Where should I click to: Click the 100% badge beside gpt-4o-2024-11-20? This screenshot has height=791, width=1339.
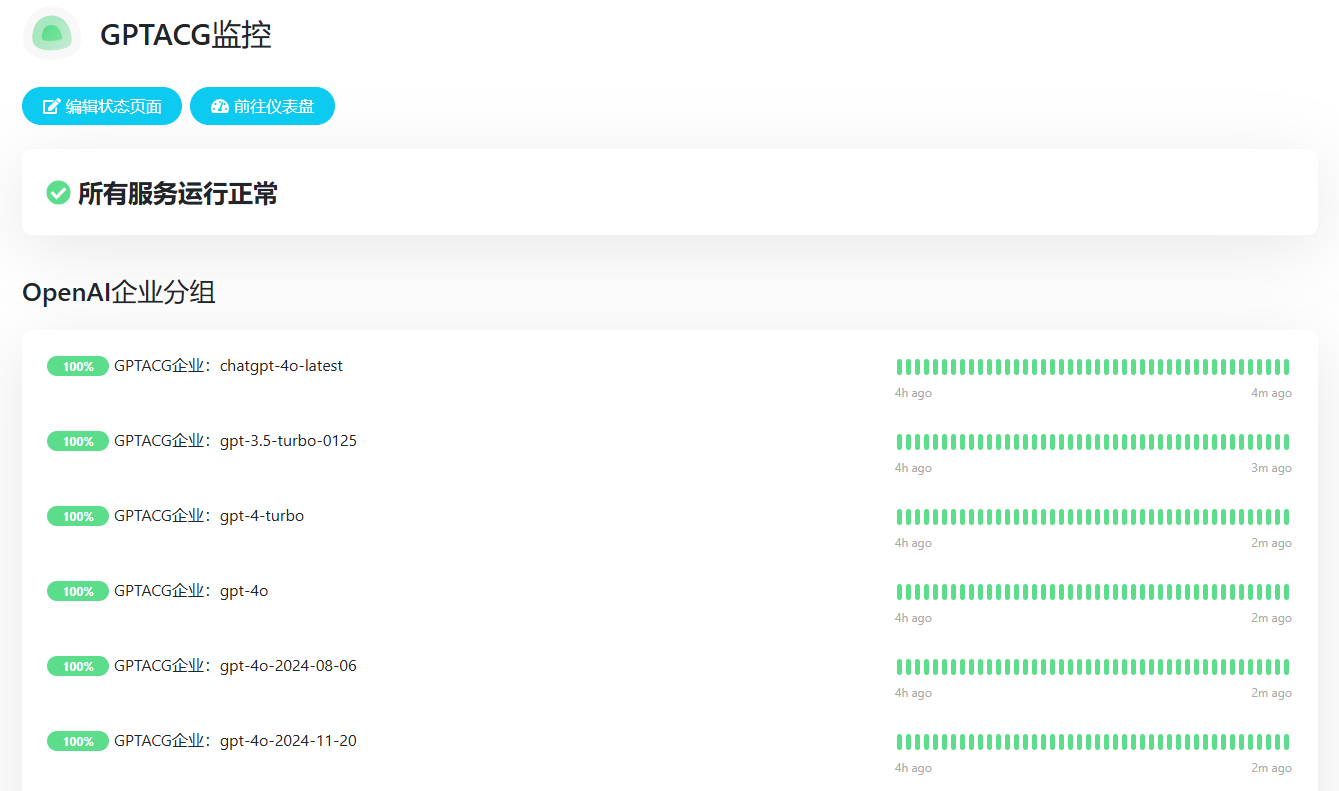[78, 741]
